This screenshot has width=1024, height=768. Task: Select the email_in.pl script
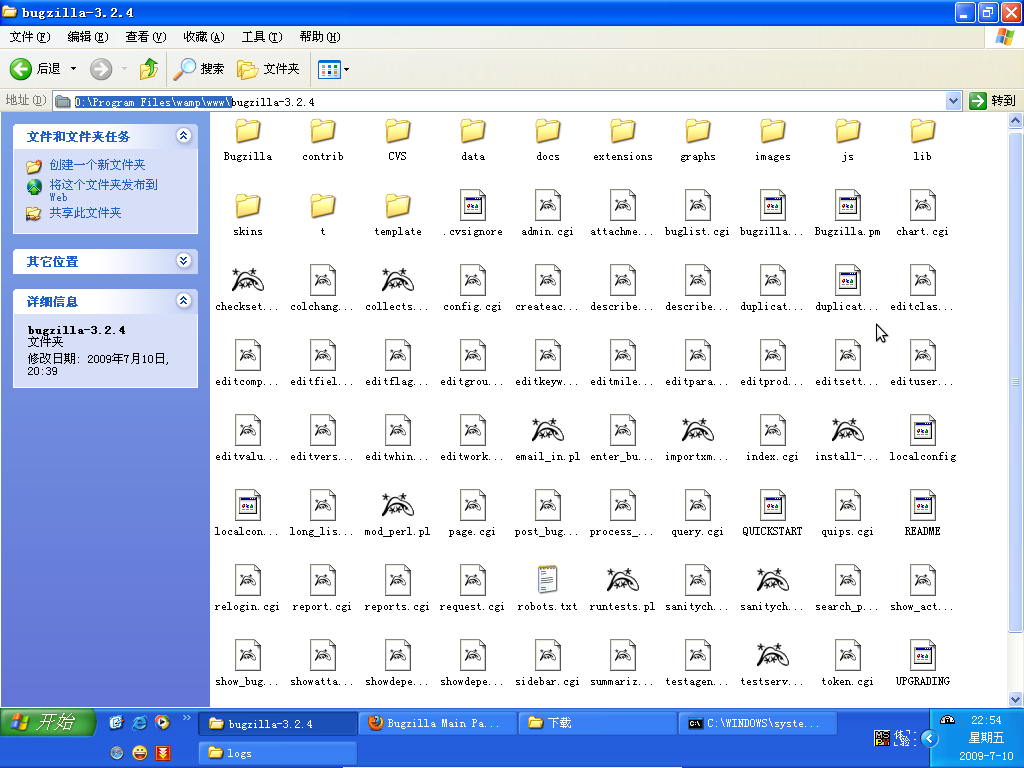pos(547,440)
